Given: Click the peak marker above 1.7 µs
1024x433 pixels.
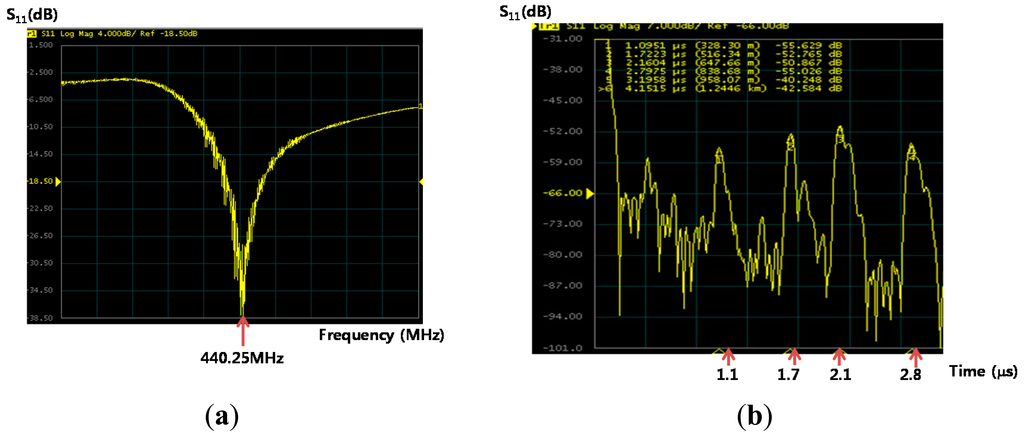Looking at the screenshot, I should [791, 139].
